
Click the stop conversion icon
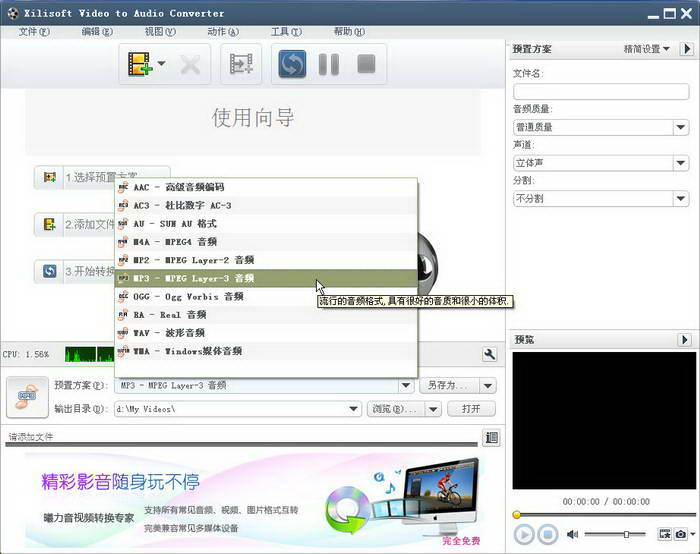click(x=367, y=64)
